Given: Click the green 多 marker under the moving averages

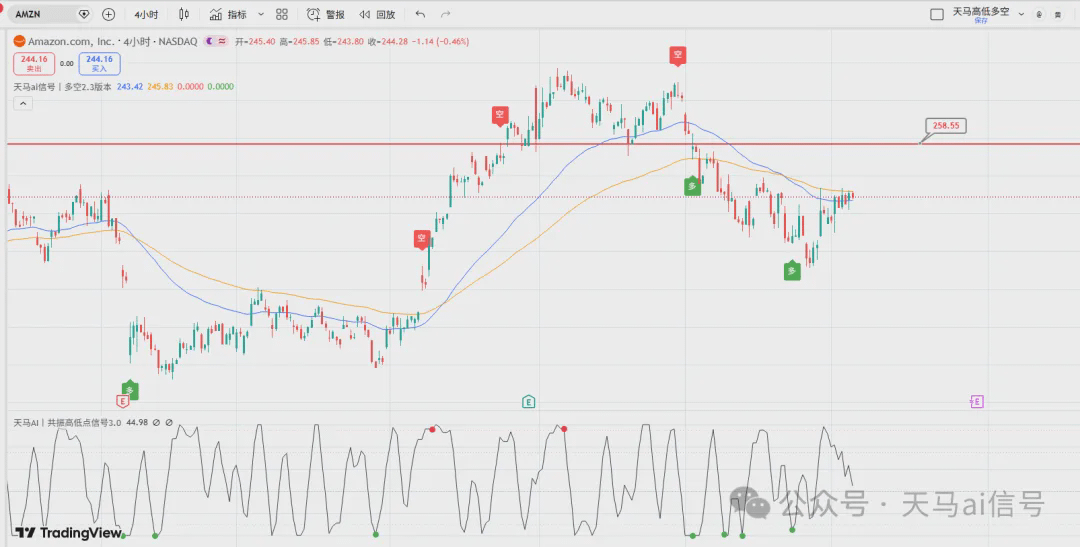Looking at the screenshot, I should pos(692,185).
